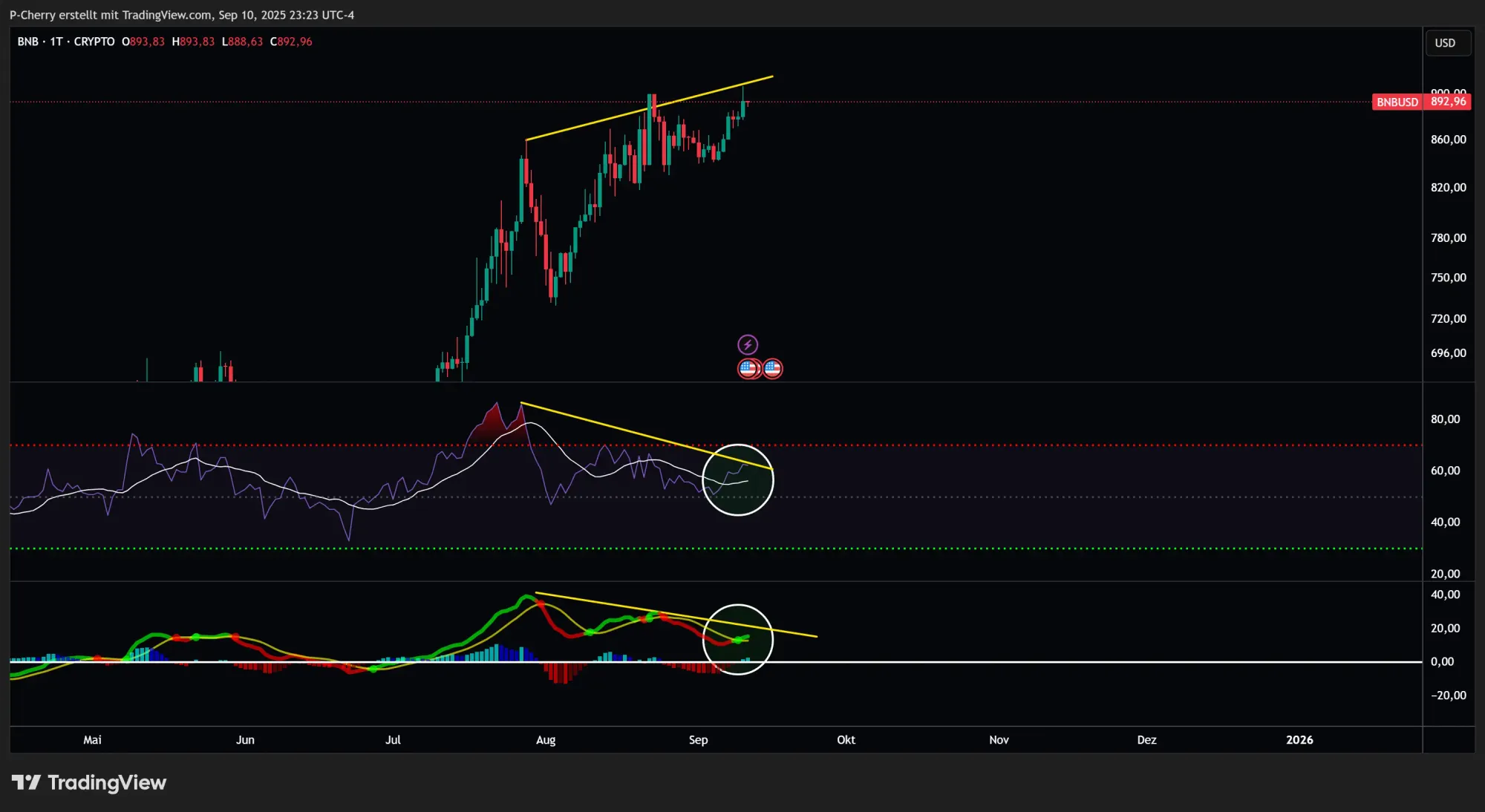
Task: Click the MACD 0,00 scale label
Action: [1442, 662]
